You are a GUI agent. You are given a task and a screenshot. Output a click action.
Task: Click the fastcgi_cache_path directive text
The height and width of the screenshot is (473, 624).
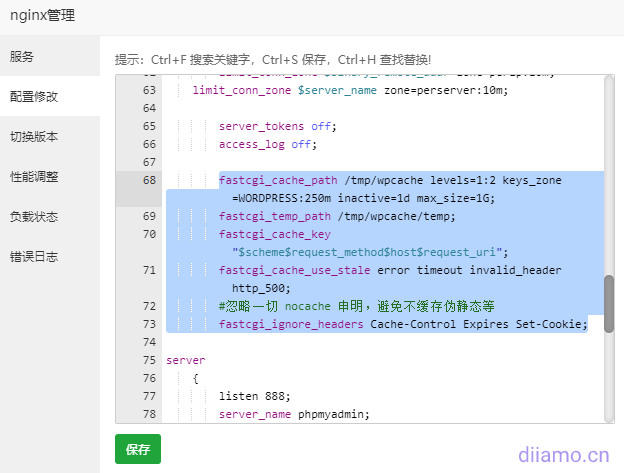[280, 180]
